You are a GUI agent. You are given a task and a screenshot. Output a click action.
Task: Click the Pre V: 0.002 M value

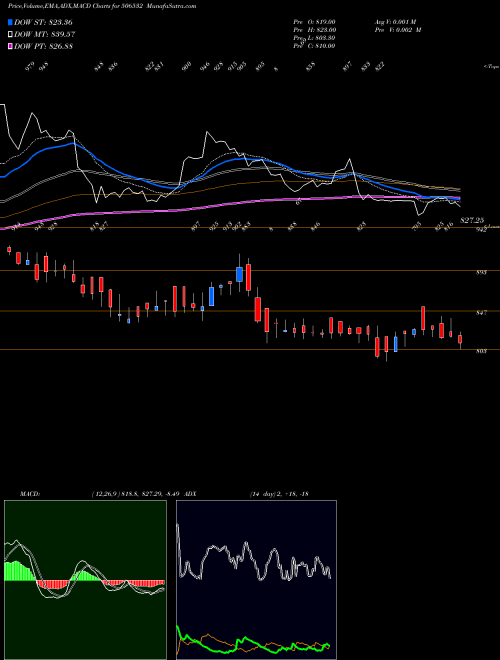398,30
